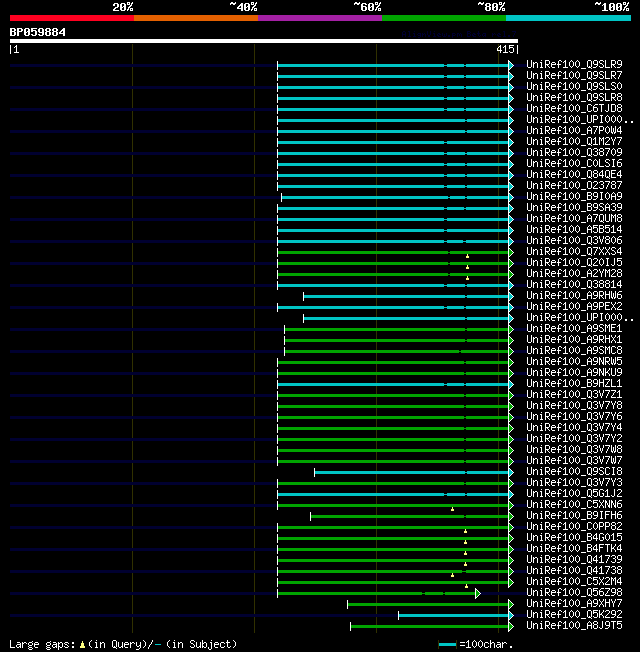This screenshot has width=640, height=652.
Task: Select the UniRef100_A9RHW6 label
Action: 574,295
